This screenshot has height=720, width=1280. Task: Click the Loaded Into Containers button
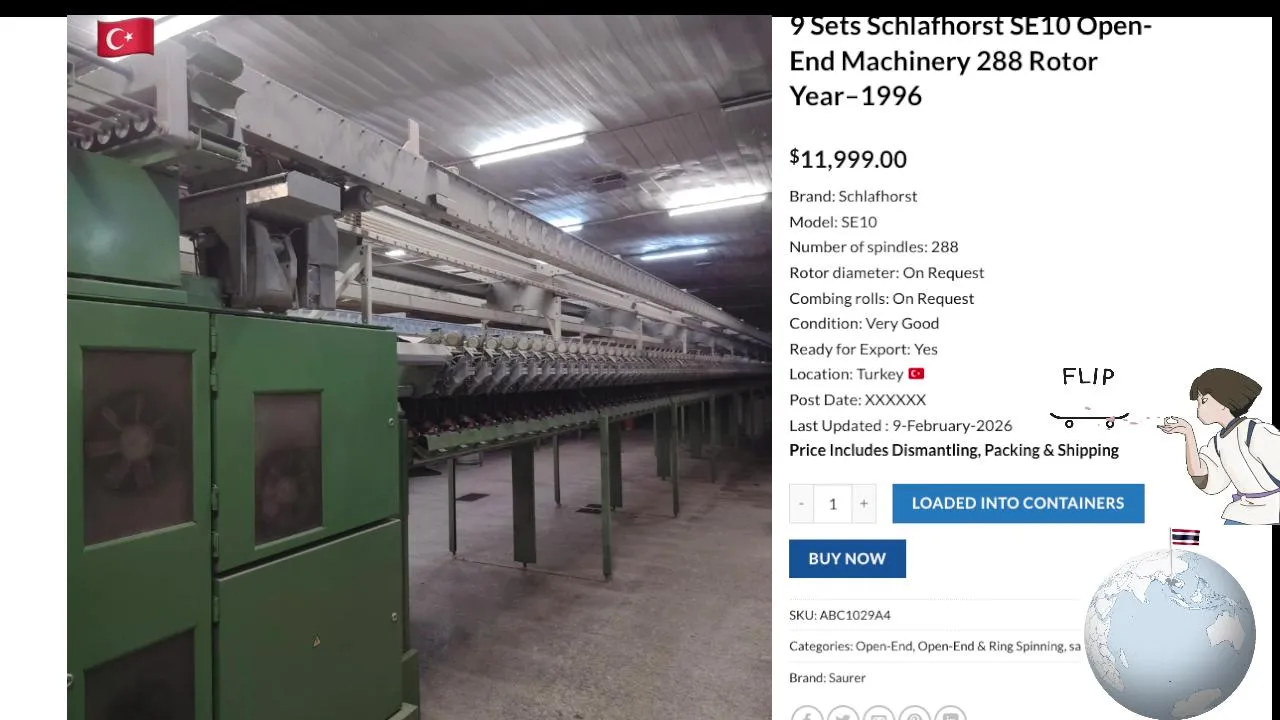point(1018,503)
